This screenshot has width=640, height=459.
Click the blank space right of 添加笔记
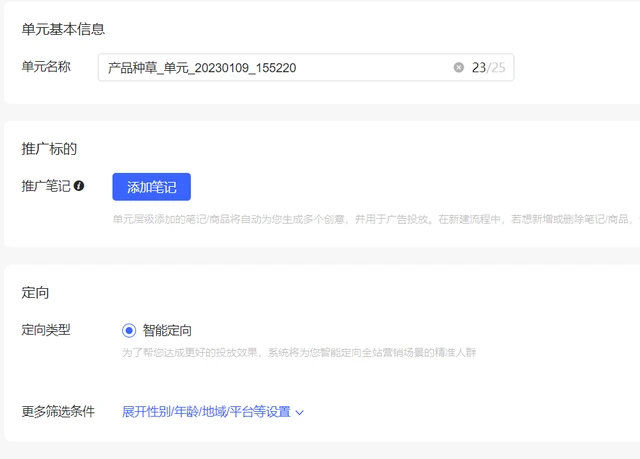click(400, 187)
